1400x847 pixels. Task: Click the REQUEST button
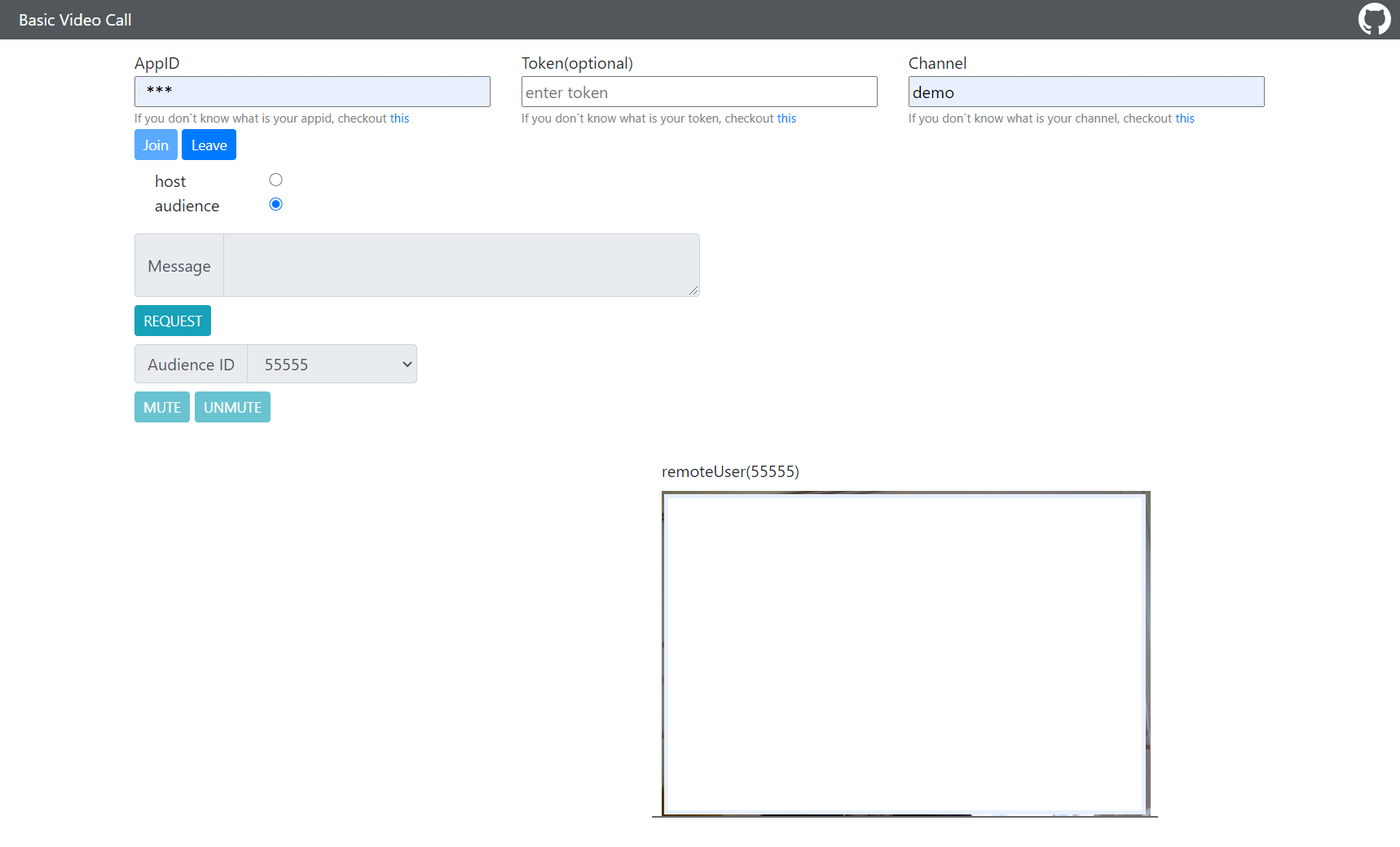click(x=173, y=321)
